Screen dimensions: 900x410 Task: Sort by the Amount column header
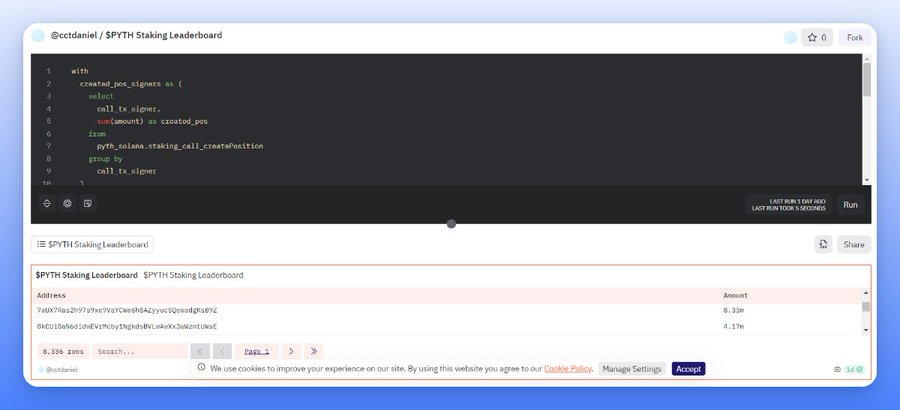click(x=735, y=296)
